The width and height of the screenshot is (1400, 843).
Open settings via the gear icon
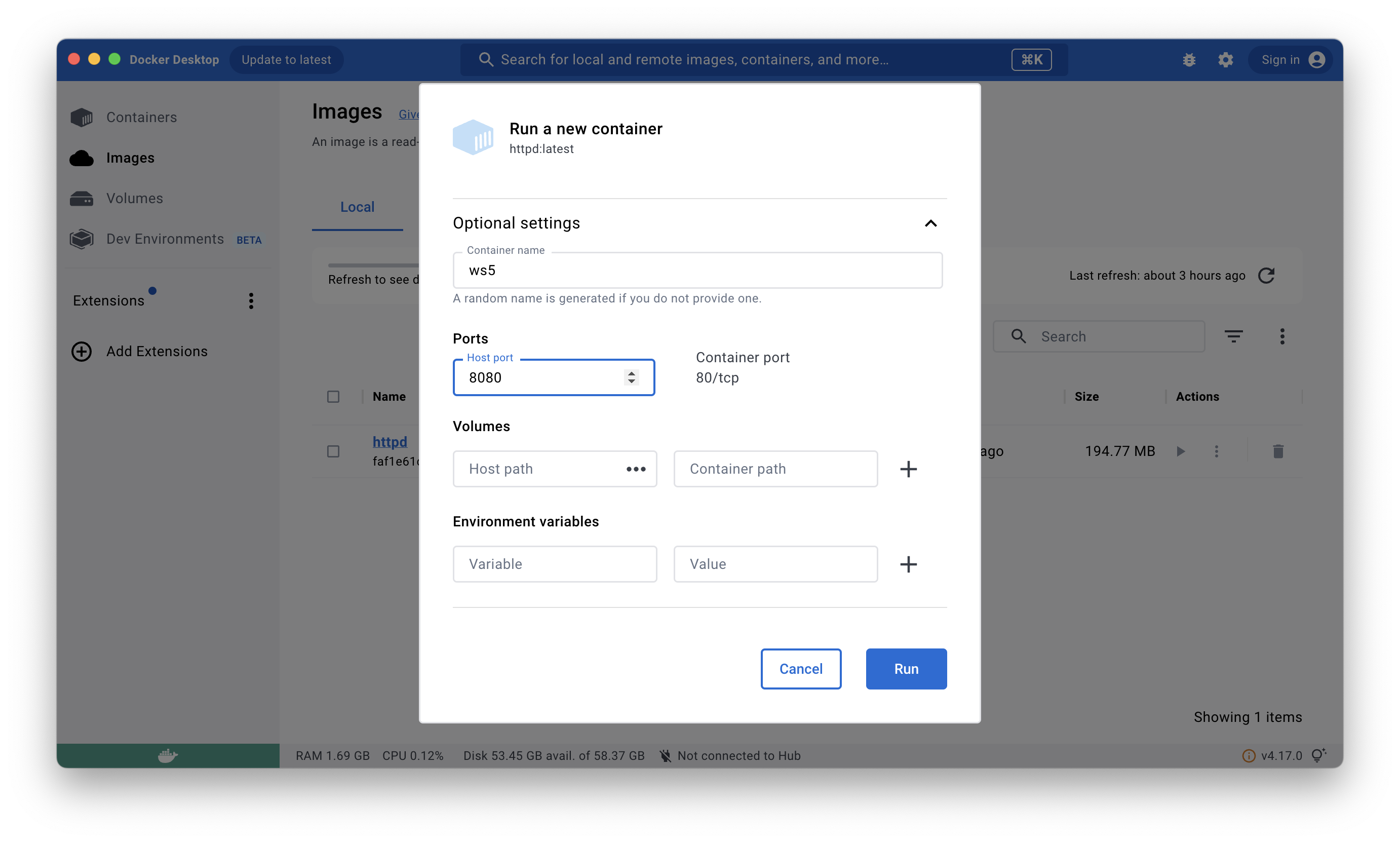(x=1226, y=60)
